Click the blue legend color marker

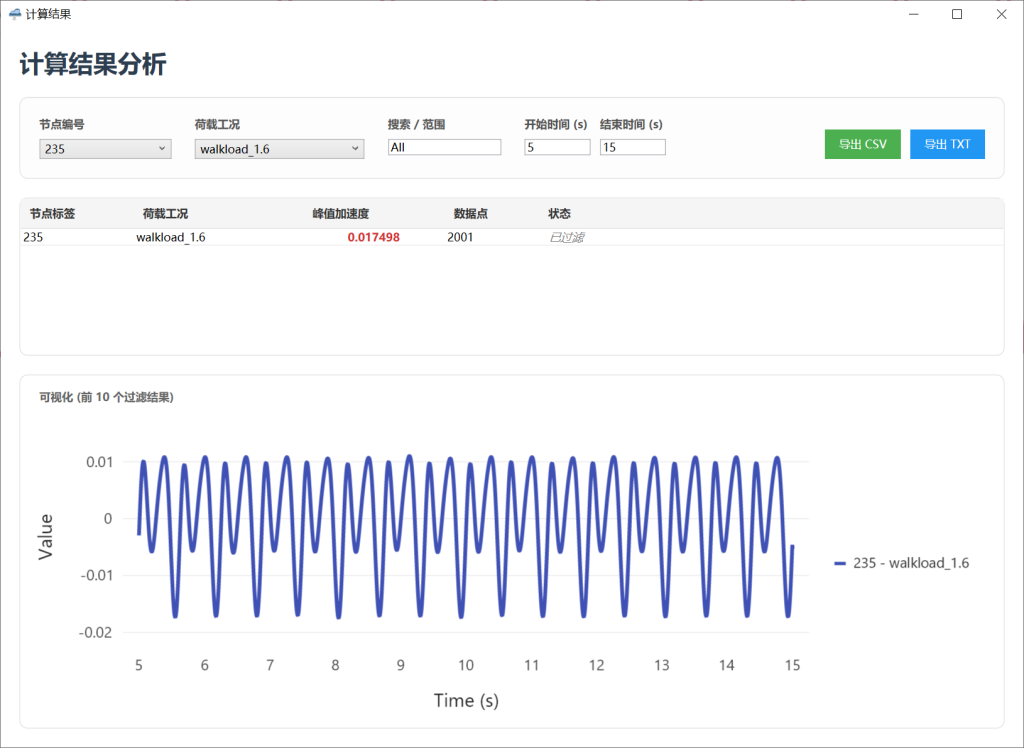[840, 564]
